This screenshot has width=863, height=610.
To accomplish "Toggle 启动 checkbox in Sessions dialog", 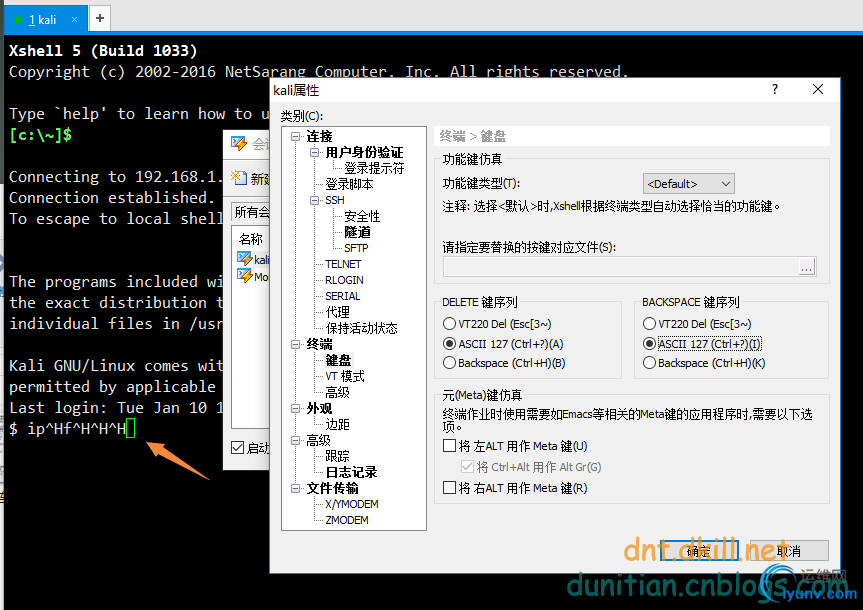I will [238, 448].
